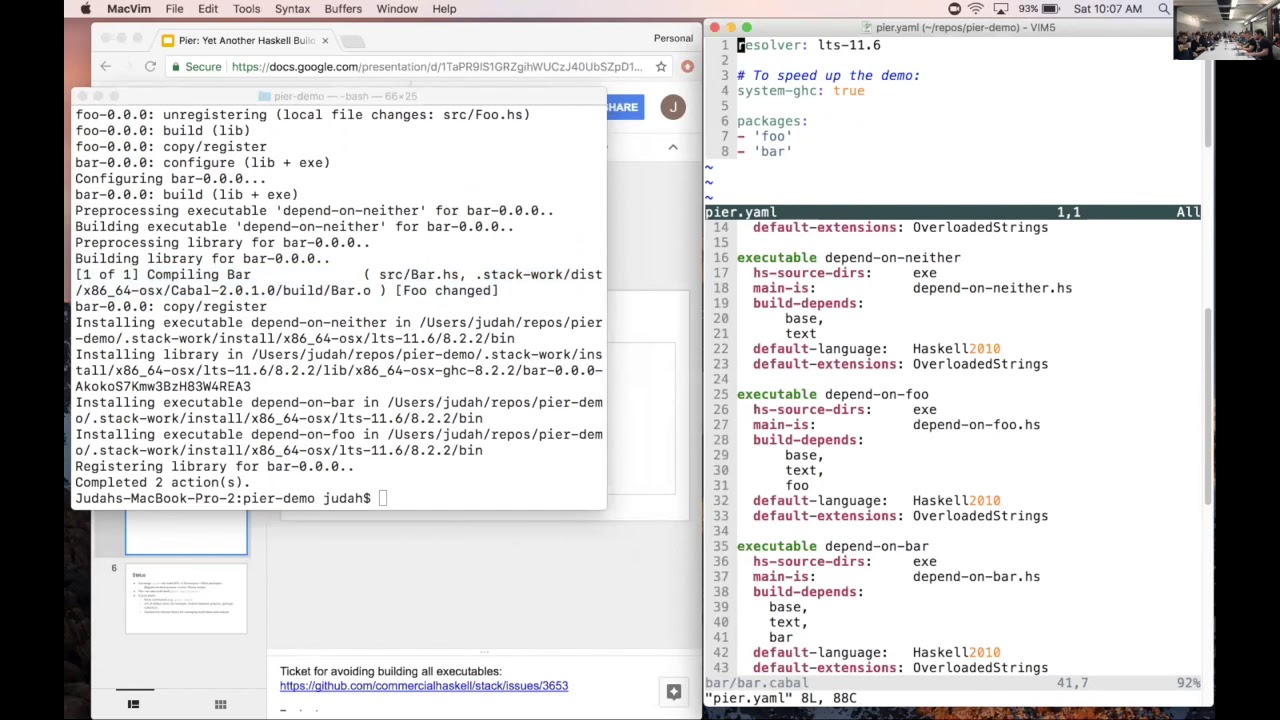Open the Help menu
1280x720 pixels.
[x=444, y=9]
